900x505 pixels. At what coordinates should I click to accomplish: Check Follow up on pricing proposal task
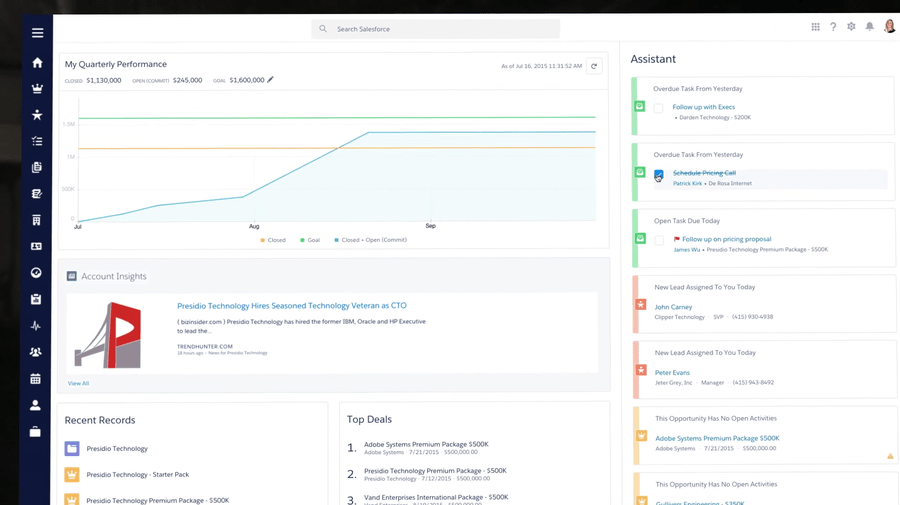[659, 240]
